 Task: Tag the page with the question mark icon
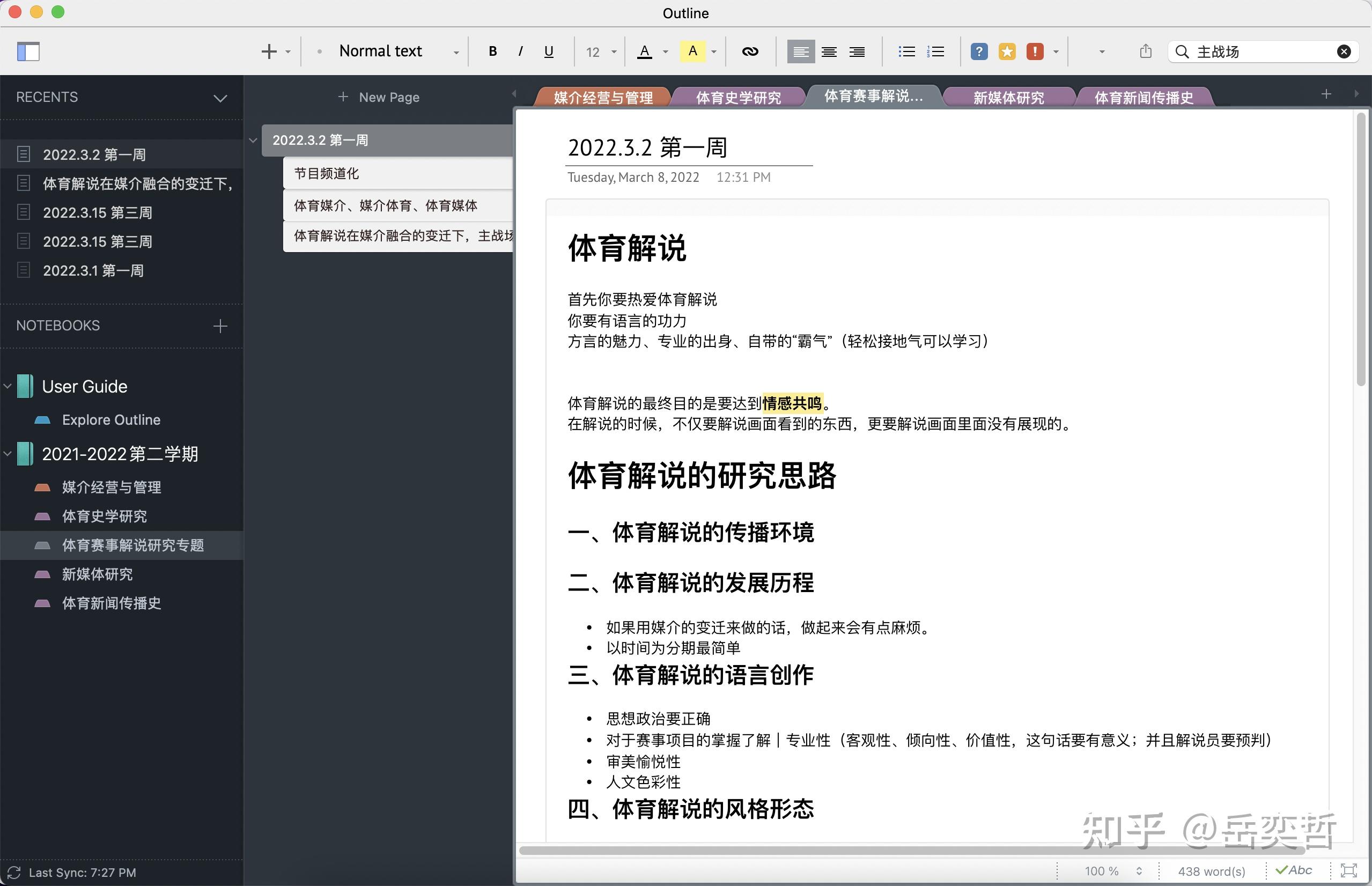pyautogui.click(x=978, y=51)
